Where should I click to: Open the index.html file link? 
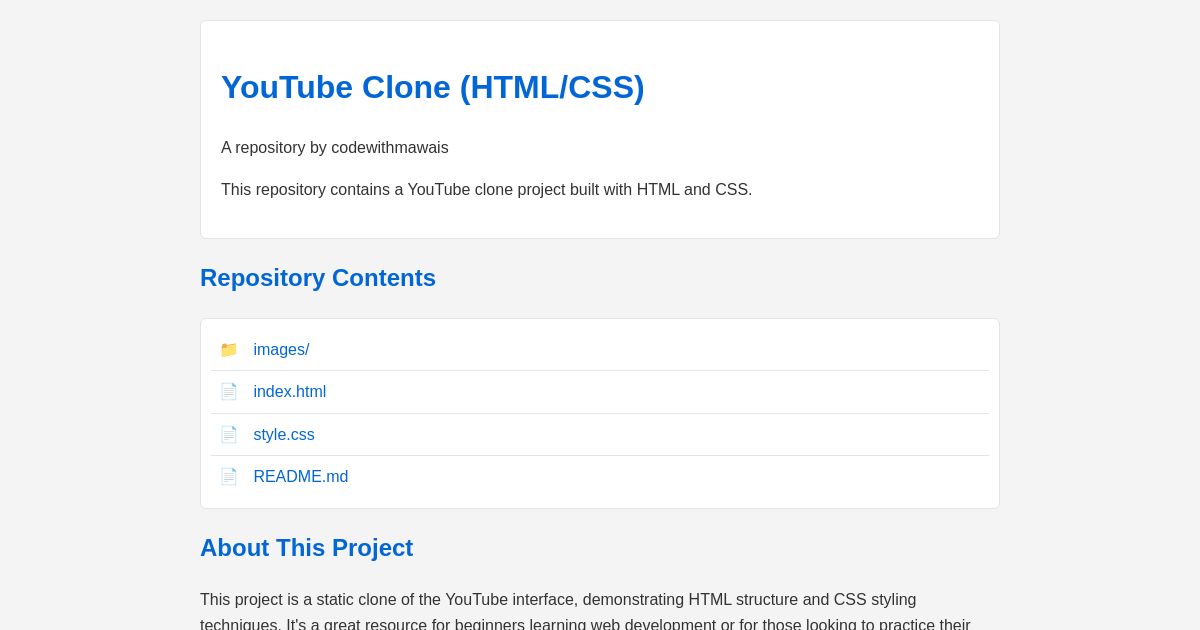(289, 391)
